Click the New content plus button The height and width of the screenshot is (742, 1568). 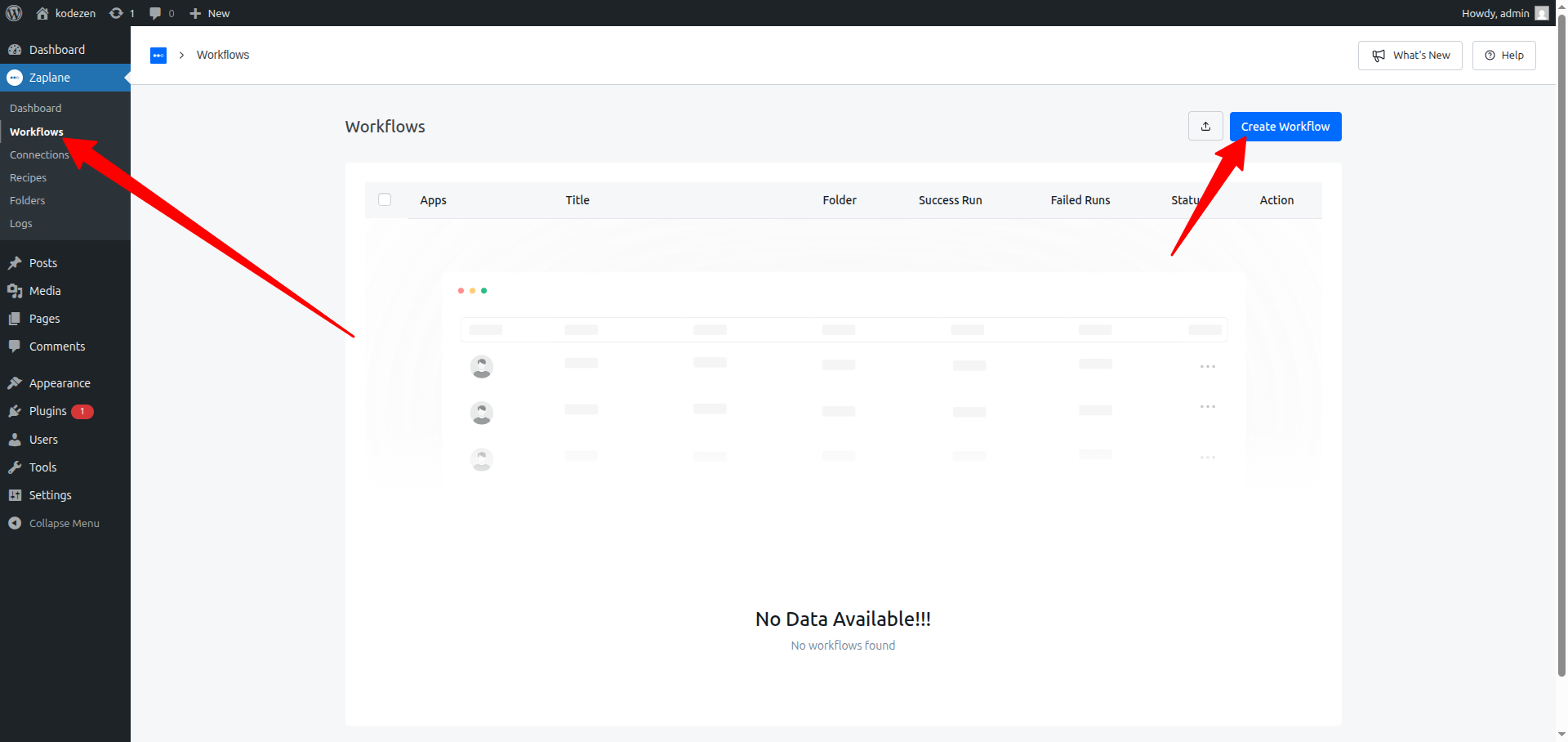210,13
